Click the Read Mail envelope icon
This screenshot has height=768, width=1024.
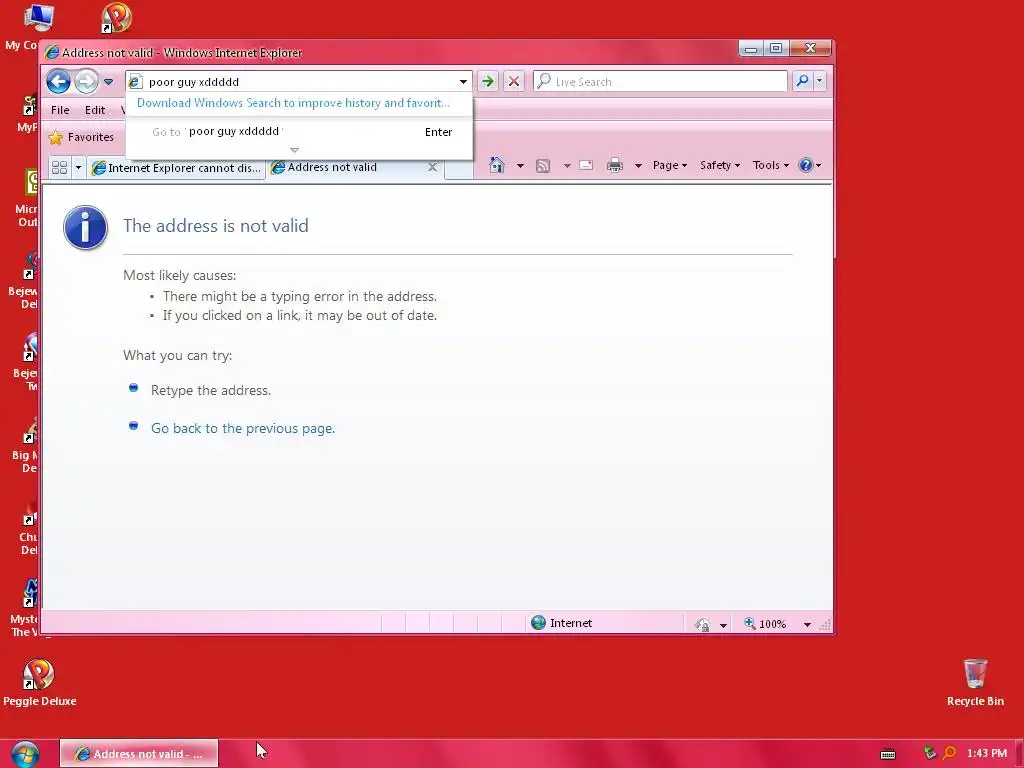point(586,165)
